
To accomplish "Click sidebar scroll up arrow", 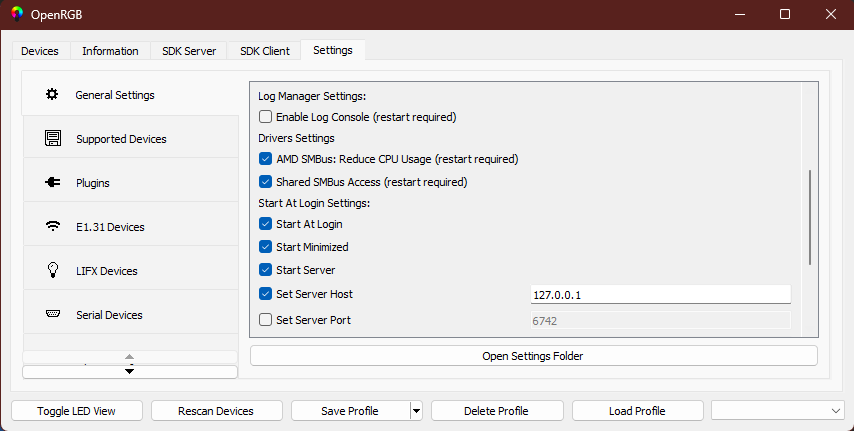I will point(130,357).
